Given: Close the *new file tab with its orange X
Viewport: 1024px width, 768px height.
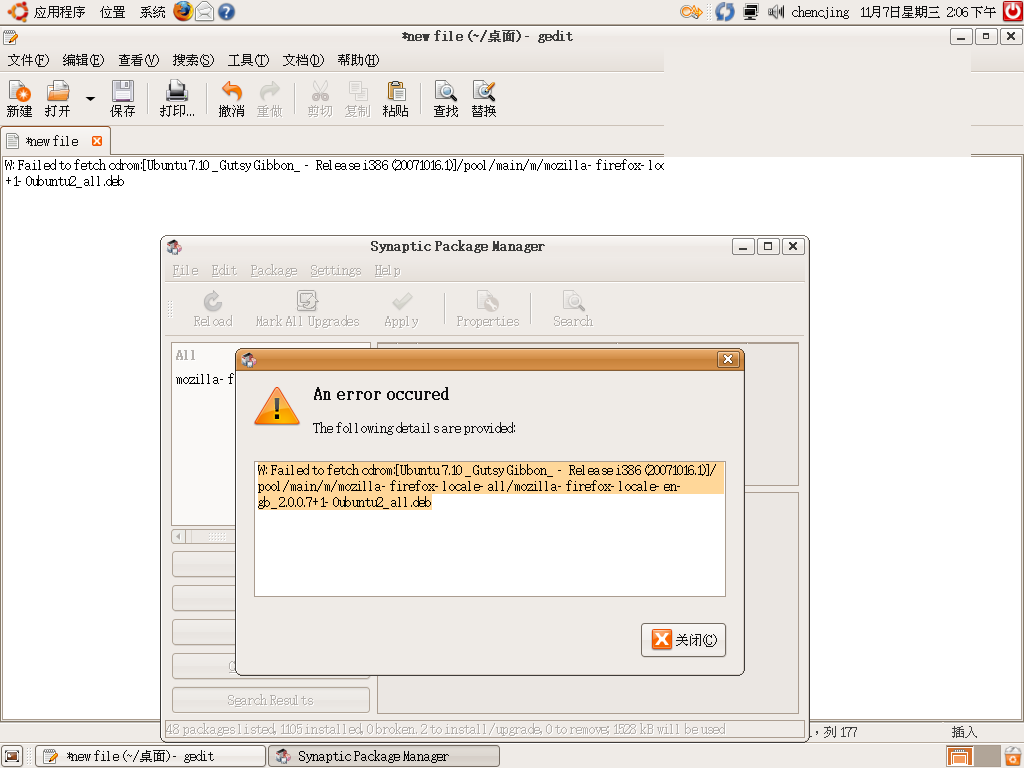Looking at the screenshot, I should [97, 141].
